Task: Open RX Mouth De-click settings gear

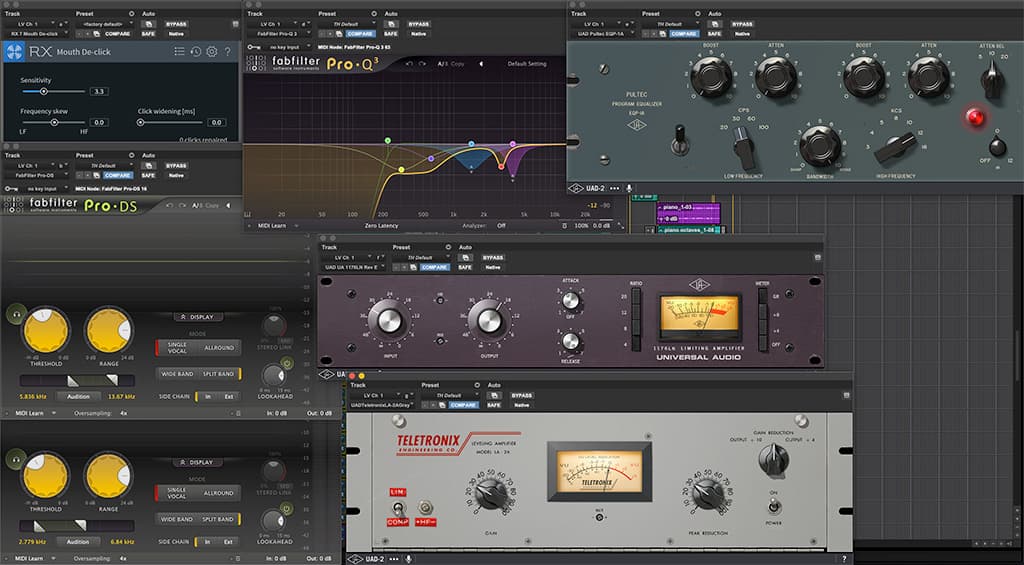Action: [x=212, y=52]
